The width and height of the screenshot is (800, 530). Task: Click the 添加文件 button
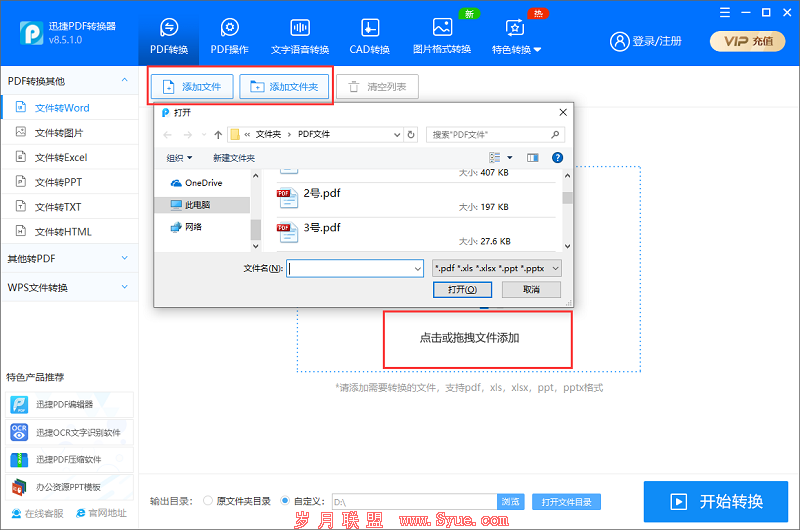pyautogui.click(x=192, y=87)
